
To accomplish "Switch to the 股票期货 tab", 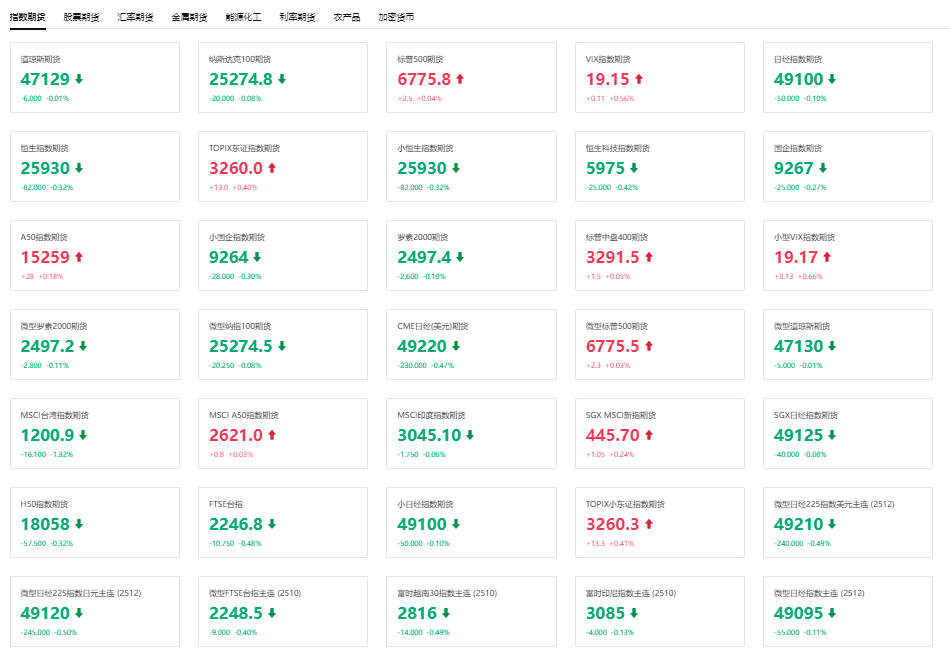I will [81, 17].
